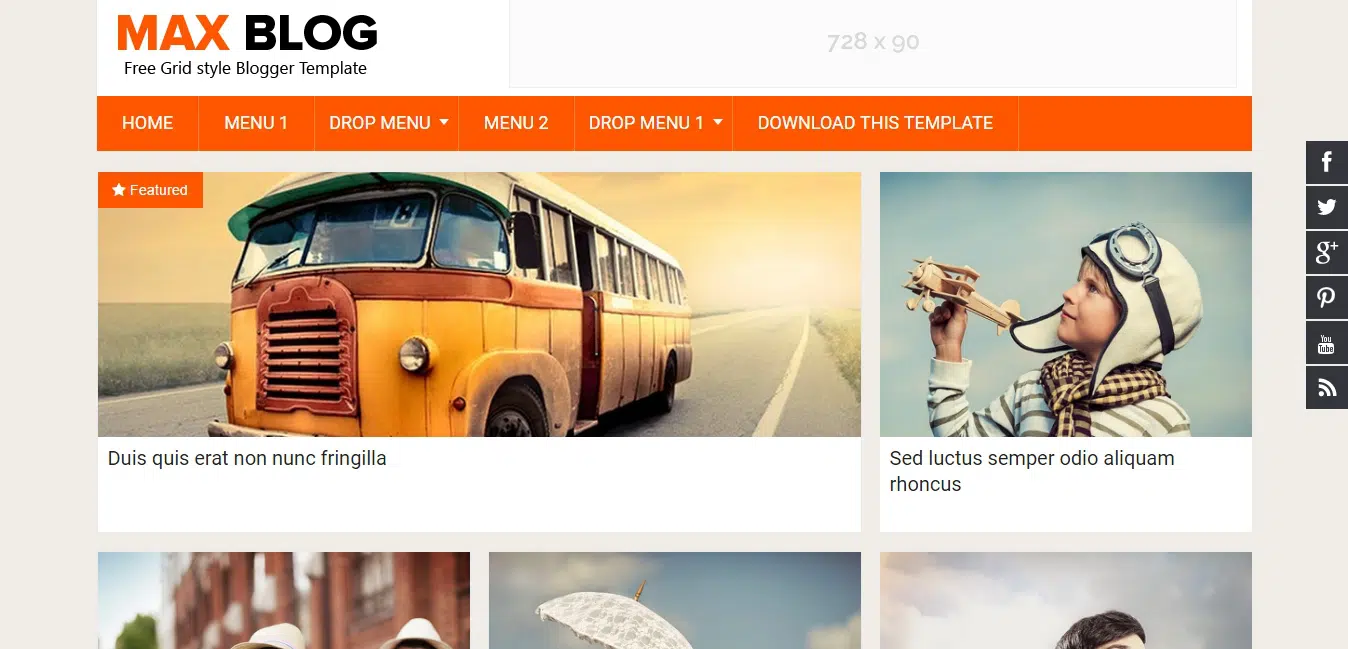Image resolution: width=1348 pixels, height=649 pixels.
Task: Open post 'Duis quis erat non nunc fringilla'
Action: click(x=247, y=458)
